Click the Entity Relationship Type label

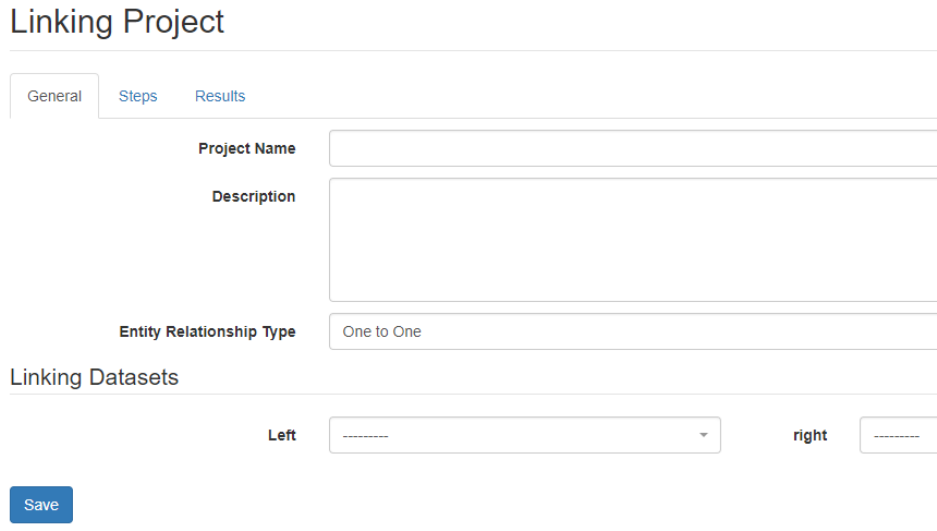[x=207, y=332]
